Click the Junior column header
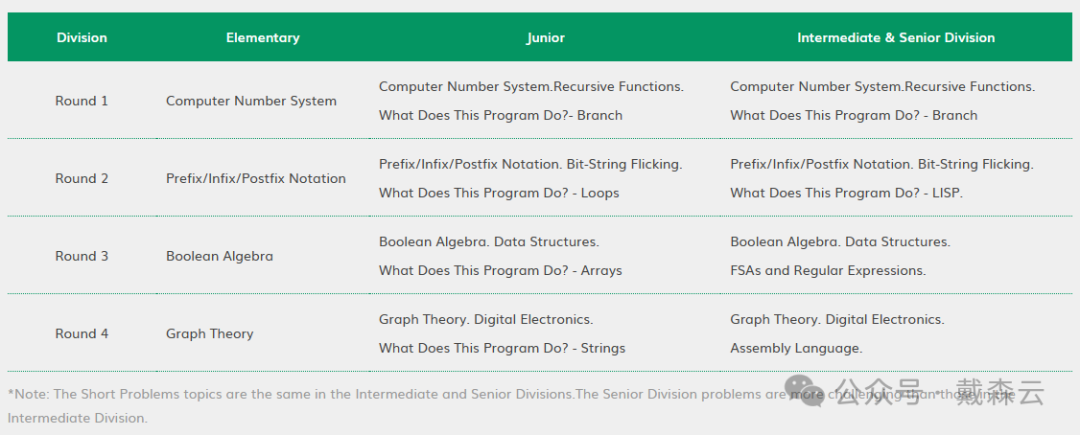Image resolution: width=1080 pixels, height=435 pixels. coord(546,38)
